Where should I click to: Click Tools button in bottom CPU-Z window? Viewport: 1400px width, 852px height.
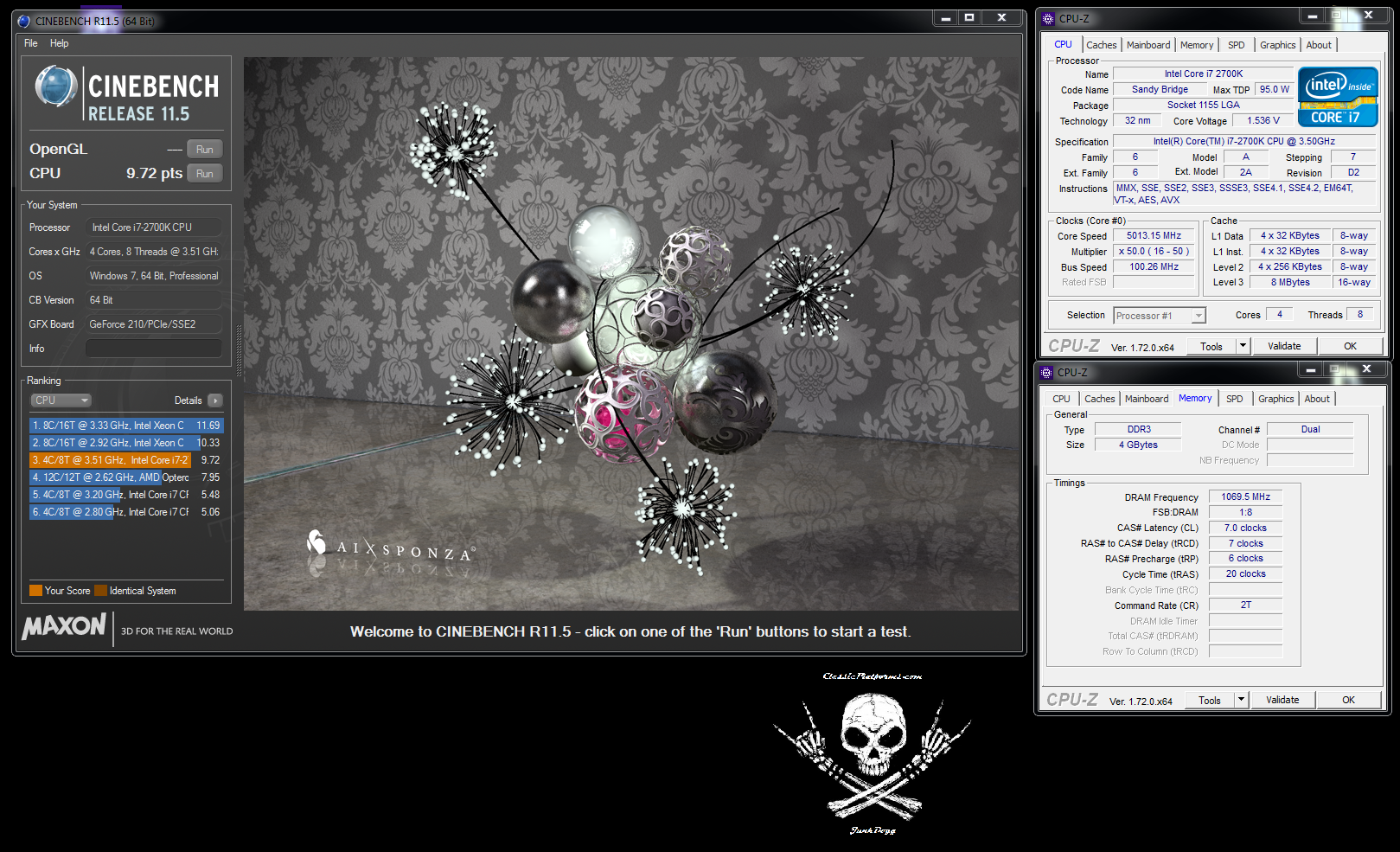pos(1210,701)
